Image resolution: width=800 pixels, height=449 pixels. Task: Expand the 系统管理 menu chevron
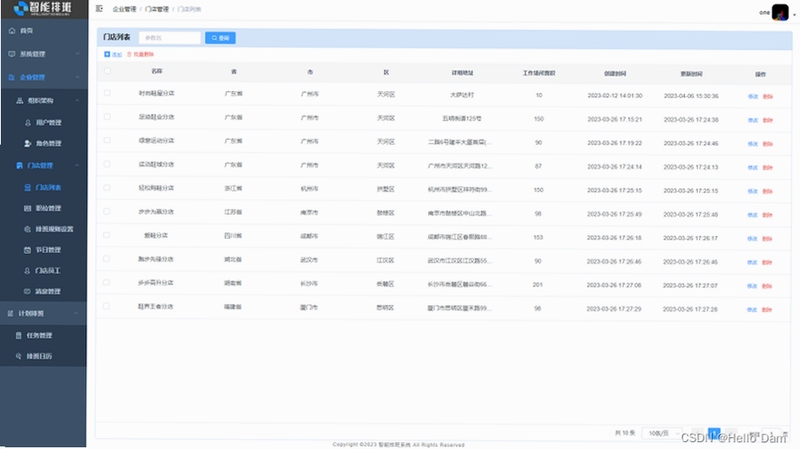coord(78,54)
